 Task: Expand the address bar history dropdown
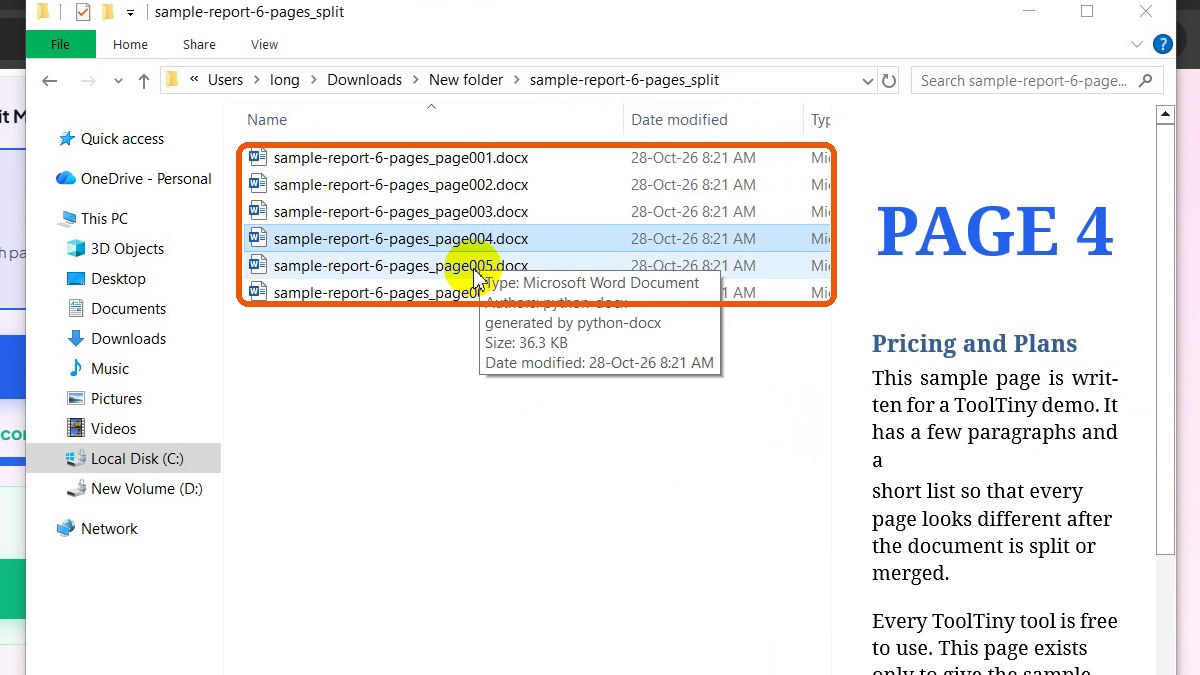pyautogui.click(x=867, y=81)
